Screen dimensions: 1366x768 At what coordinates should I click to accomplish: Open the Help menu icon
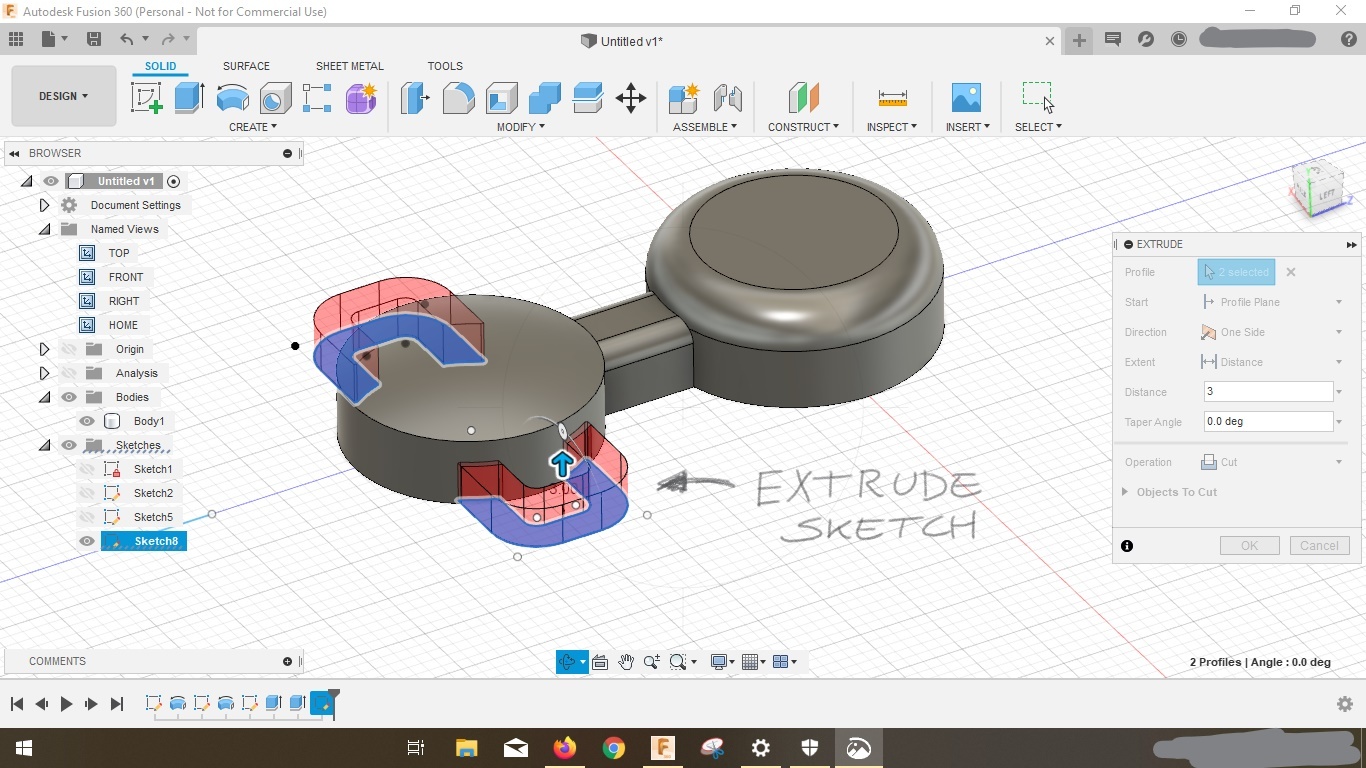[1348, 39]
